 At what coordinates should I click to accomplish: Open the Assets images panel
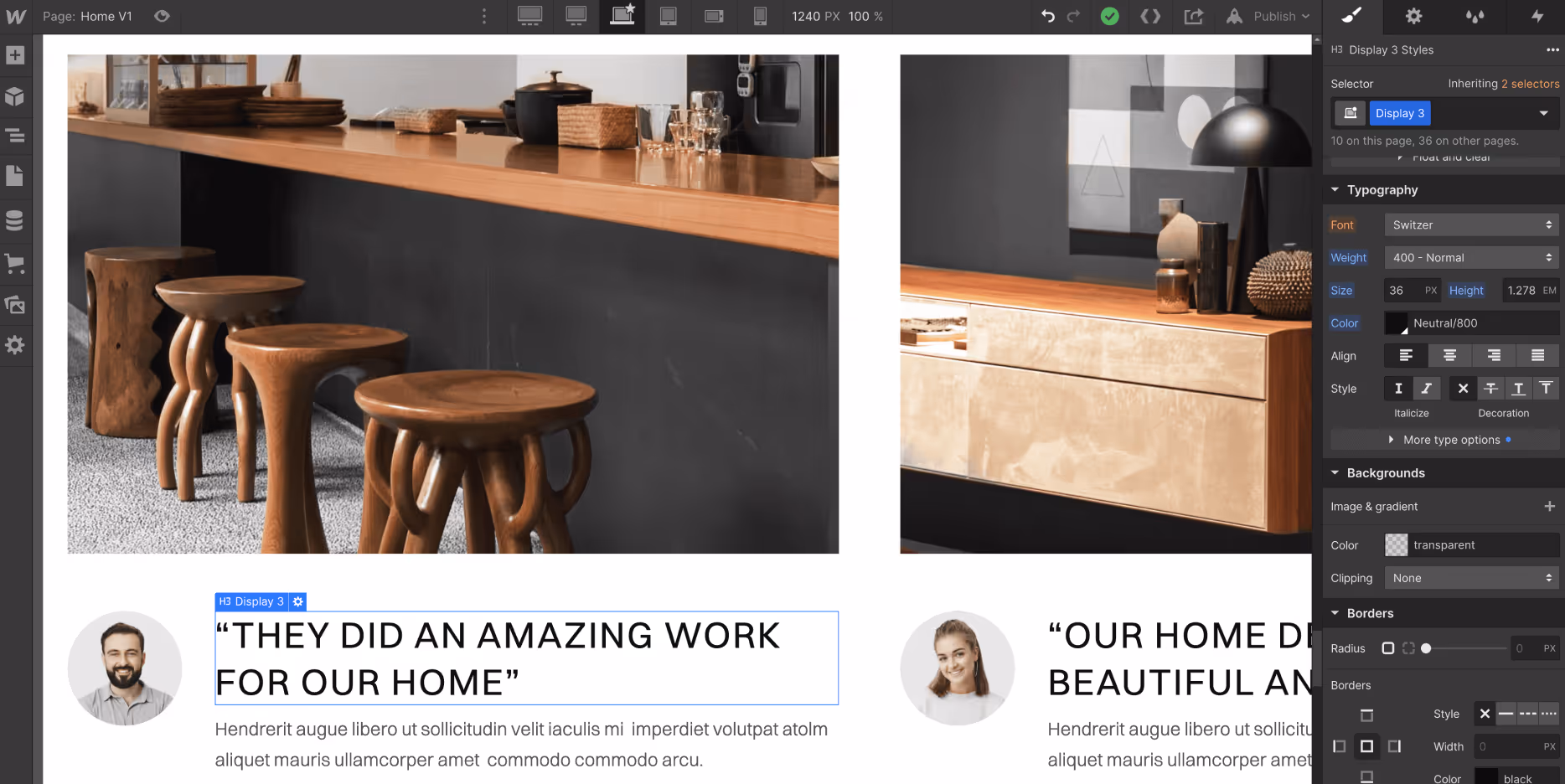pos(15,305)
